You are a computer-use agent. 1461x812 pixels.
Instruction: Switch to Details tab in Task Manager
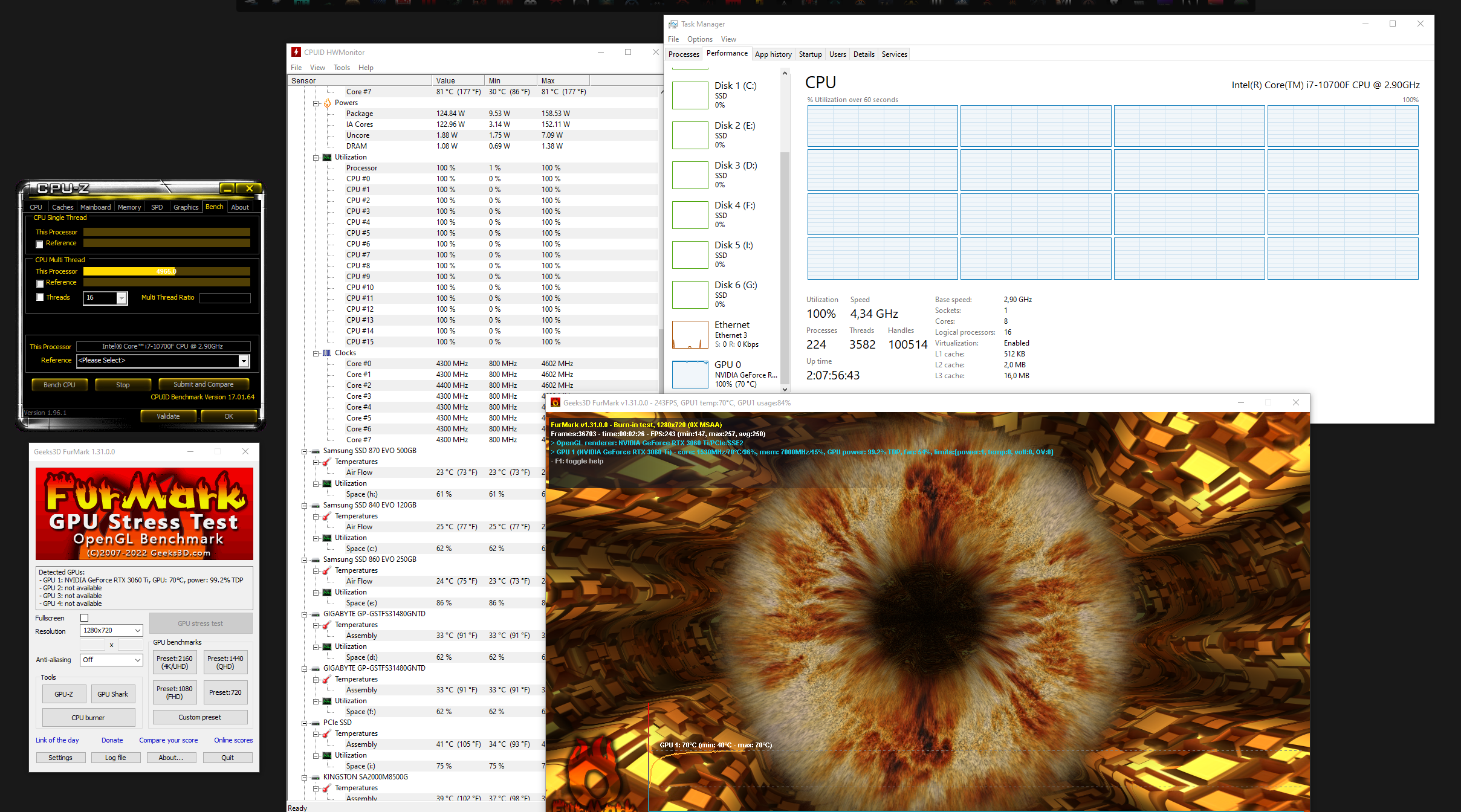click(864, 54)
